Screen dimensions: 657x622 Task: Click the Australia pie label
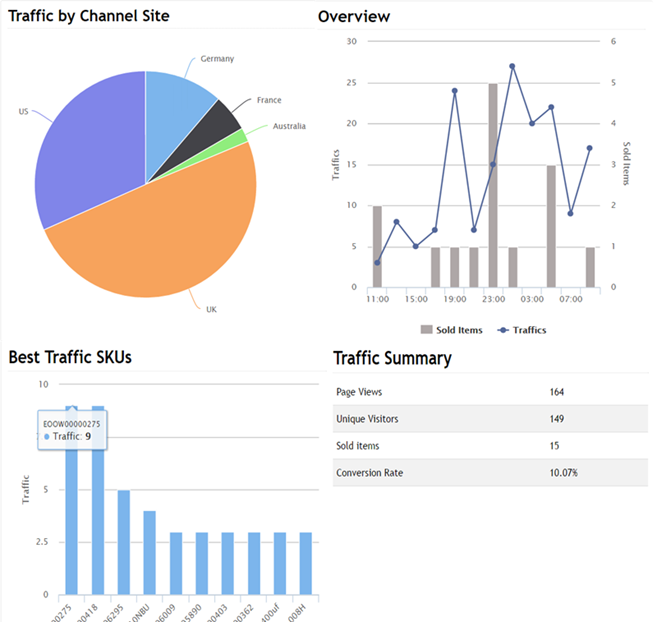[x=289, y=126]
